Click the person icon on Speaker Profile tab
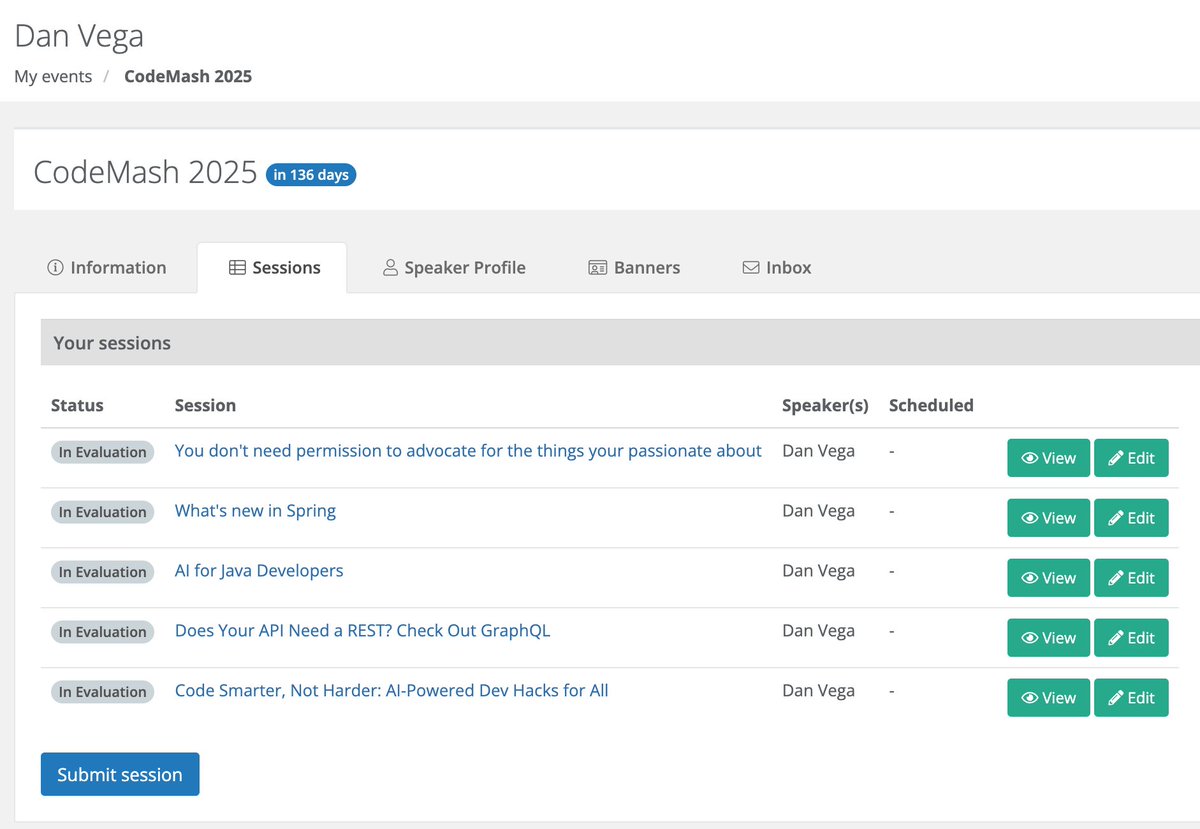Screen dimensions: 1200x829 pos(391,268)
